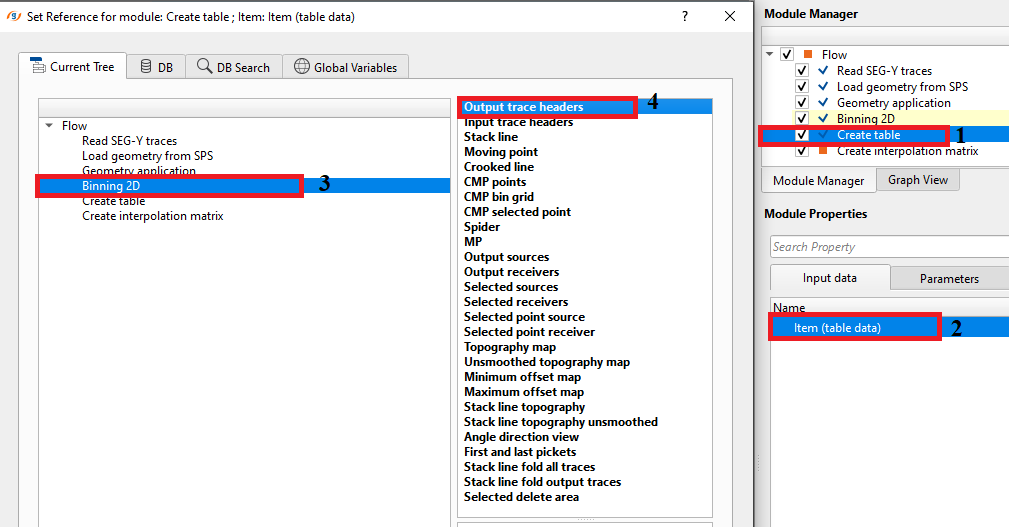Select Create table in dialog tree
This screenshot has width=1009, height=527.
113,201
